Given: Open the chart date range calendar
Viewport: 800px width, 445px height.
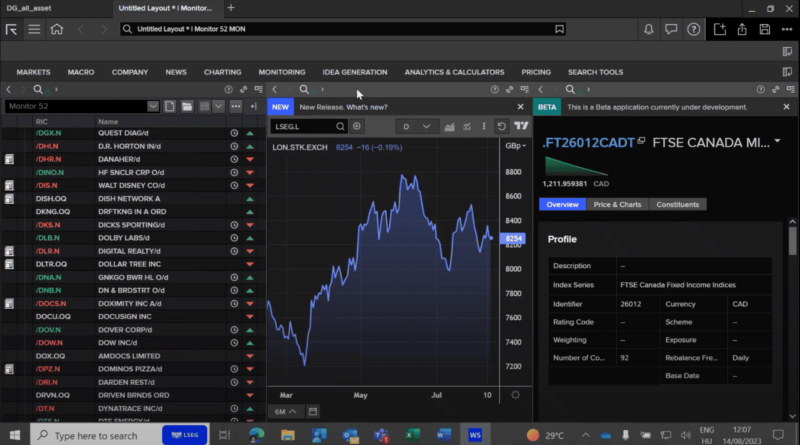Looking at the screenshot, I should (x=313, y=411).
